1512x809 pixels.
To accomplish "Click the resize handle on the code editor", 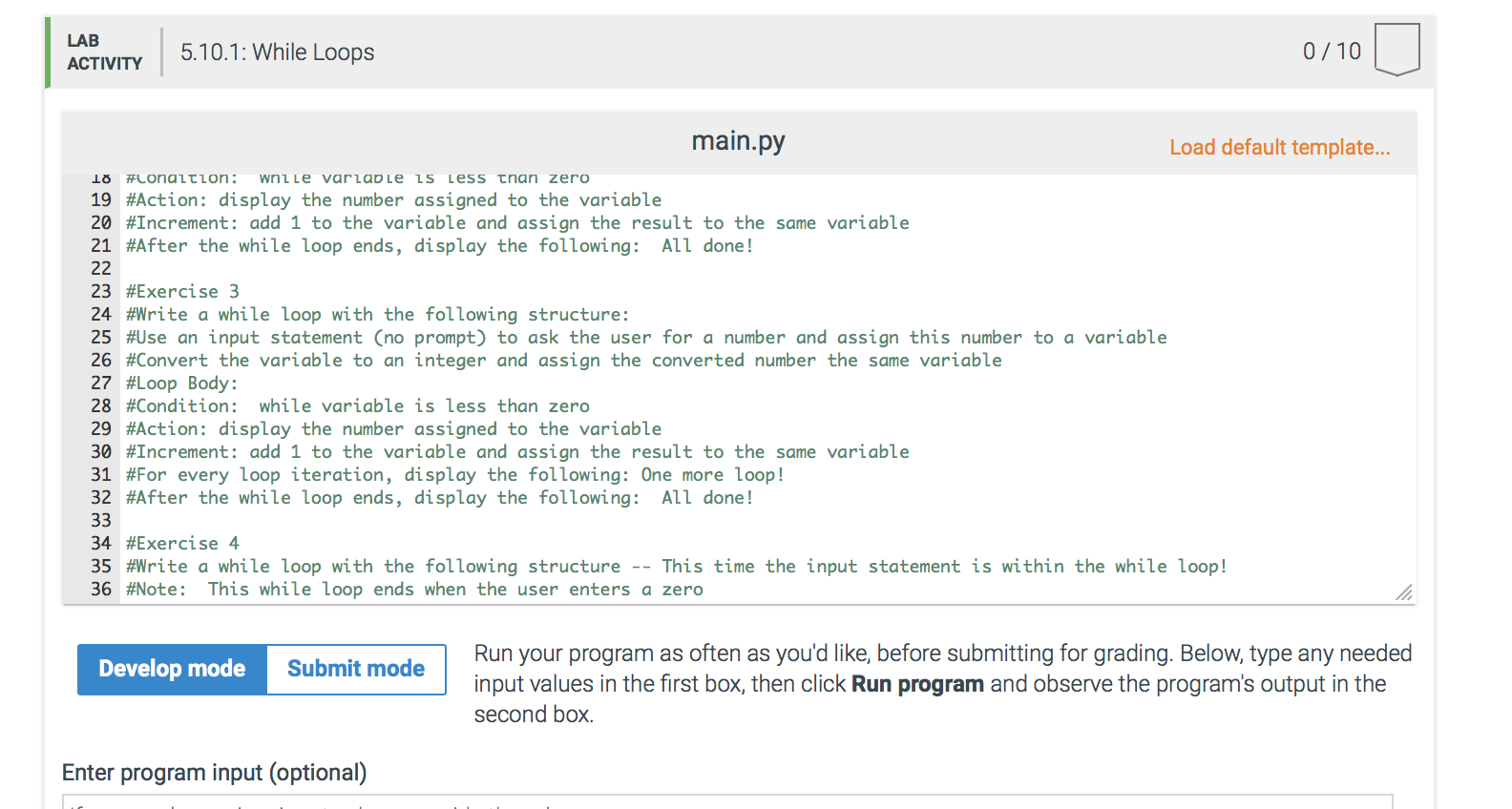I will click(1403, 592).
